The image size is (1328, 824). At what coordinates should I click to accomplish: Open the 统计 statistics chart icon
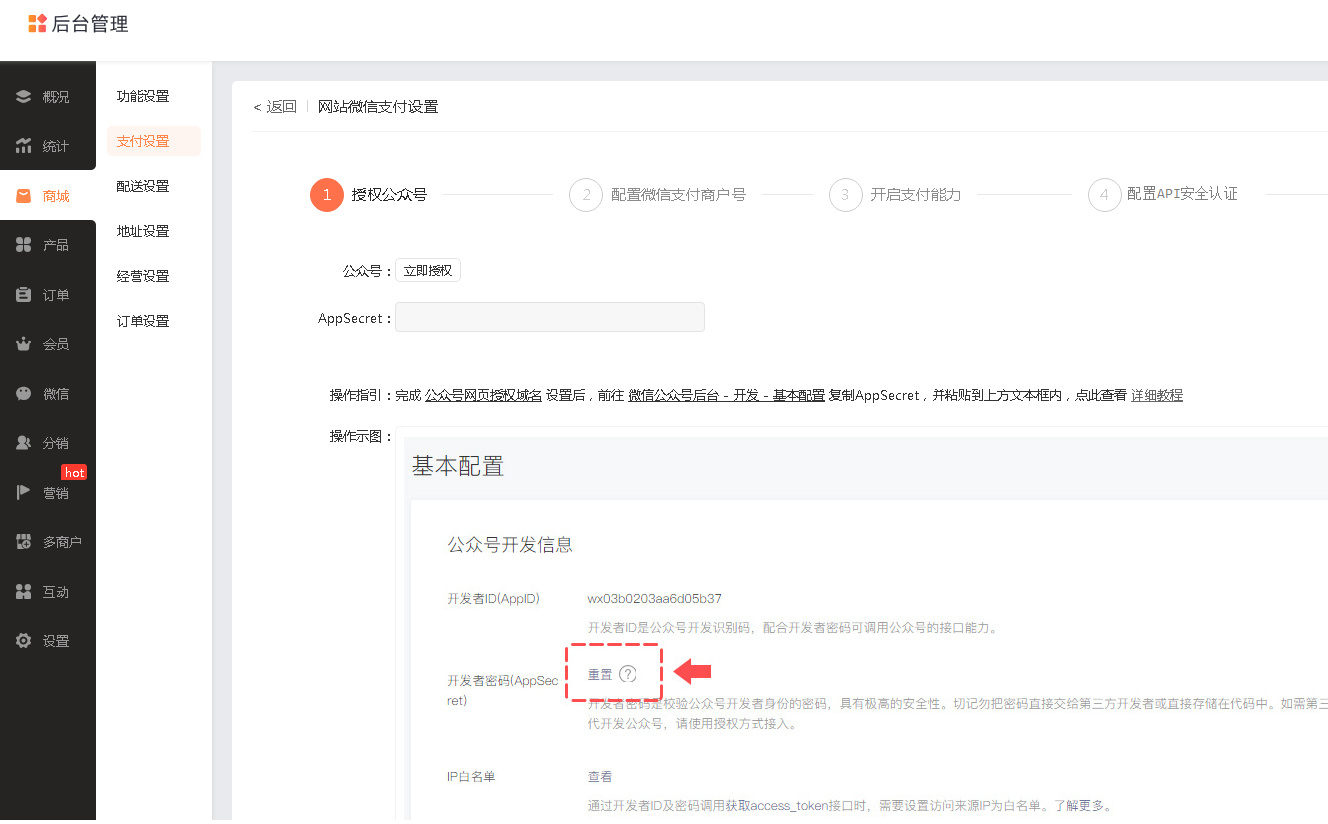(x=24, y=146)
